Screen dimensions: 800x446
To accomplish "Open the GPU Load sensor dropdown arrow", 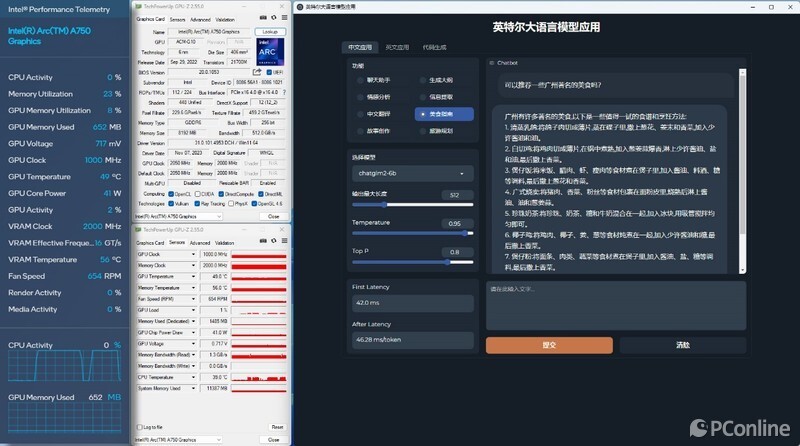I will pyautogui.click(x=193, y=310).
